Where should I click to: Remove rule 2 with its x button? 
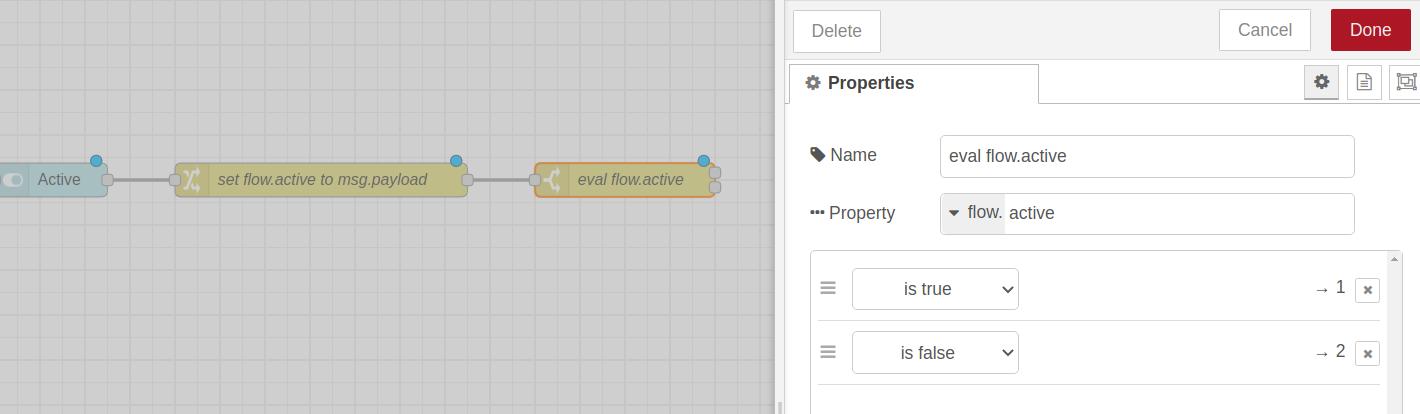(x=1367, y=354)
